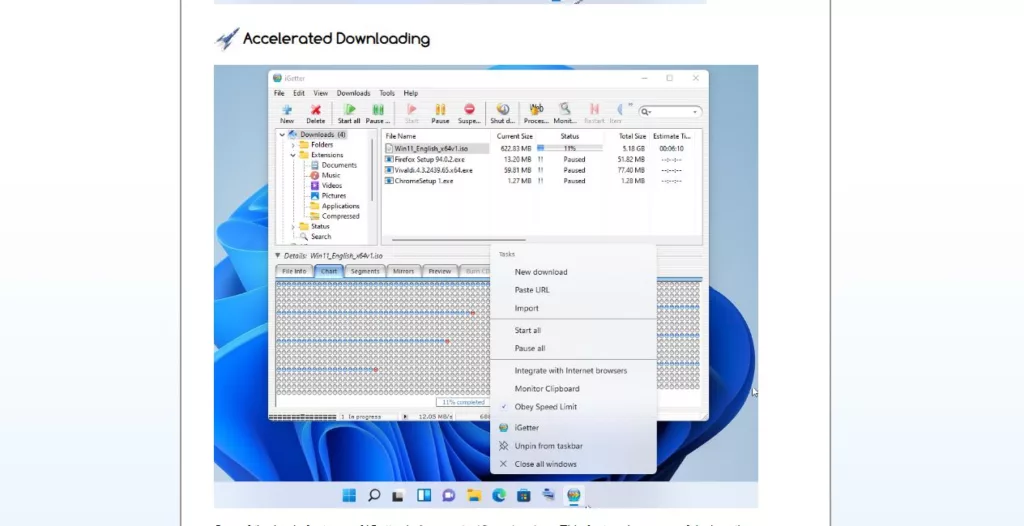Open the Edit menu

coord(298,93)
